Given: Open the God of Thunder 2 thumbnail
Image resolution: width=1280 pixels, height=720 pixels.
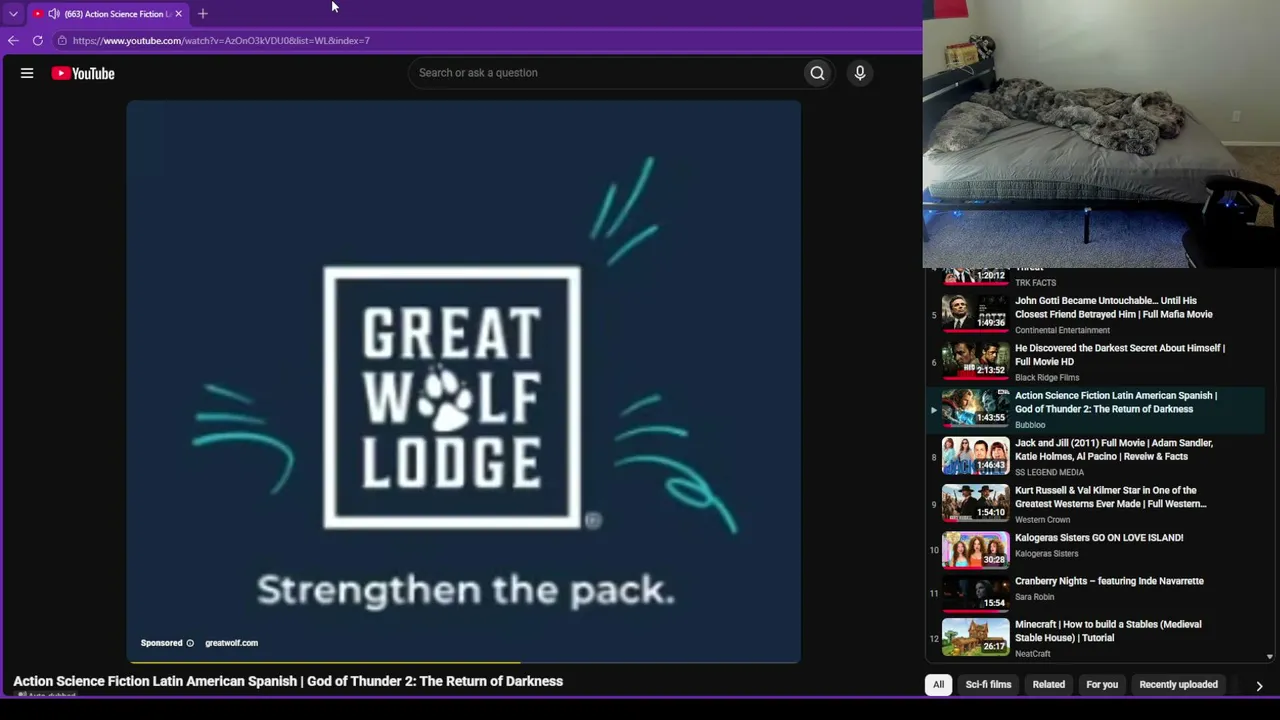Looking at the screenshot, I should click(975, 407).
